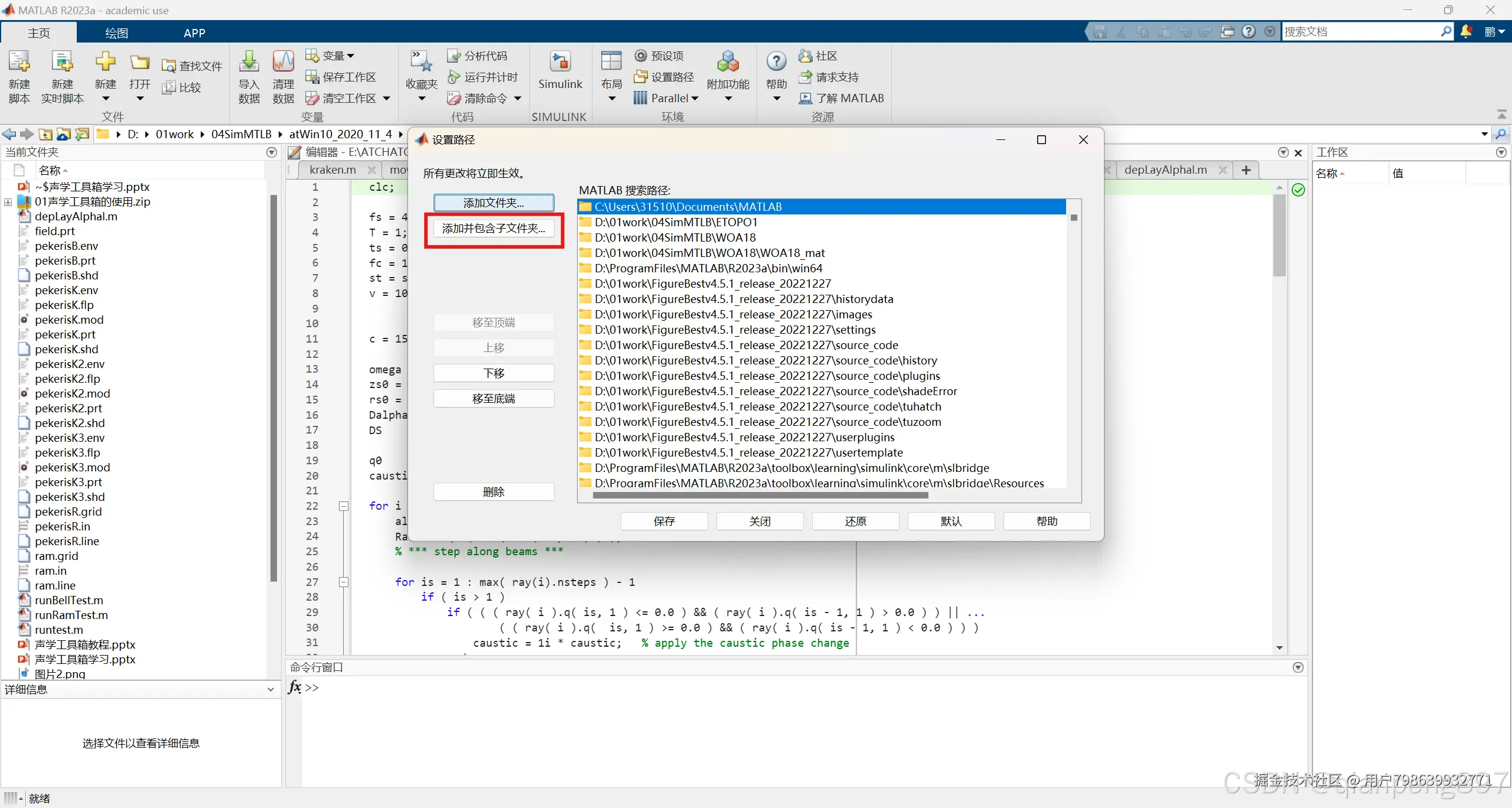Collapse the for loop at line 22
Screen dimensions: 1512x808
343,506
